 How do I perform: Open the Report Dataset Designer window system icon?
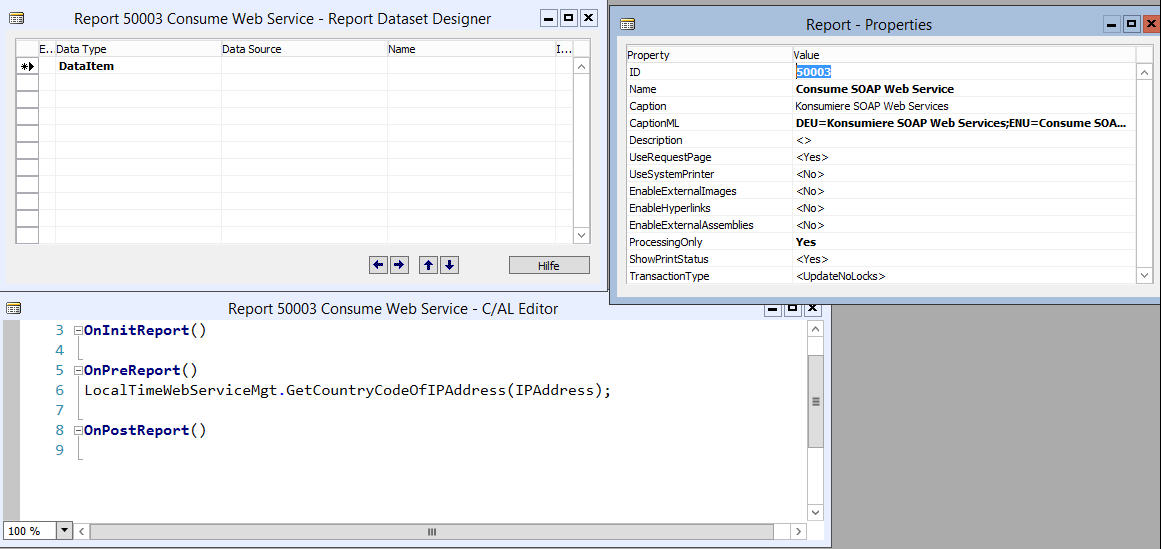click(x=15, y=19)
